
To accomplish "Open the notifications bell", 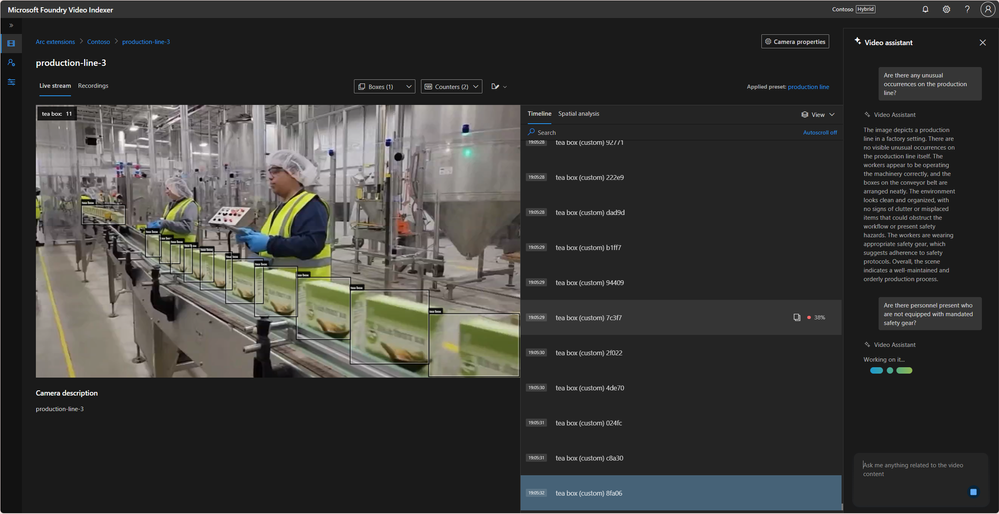I will pos(925,9).
